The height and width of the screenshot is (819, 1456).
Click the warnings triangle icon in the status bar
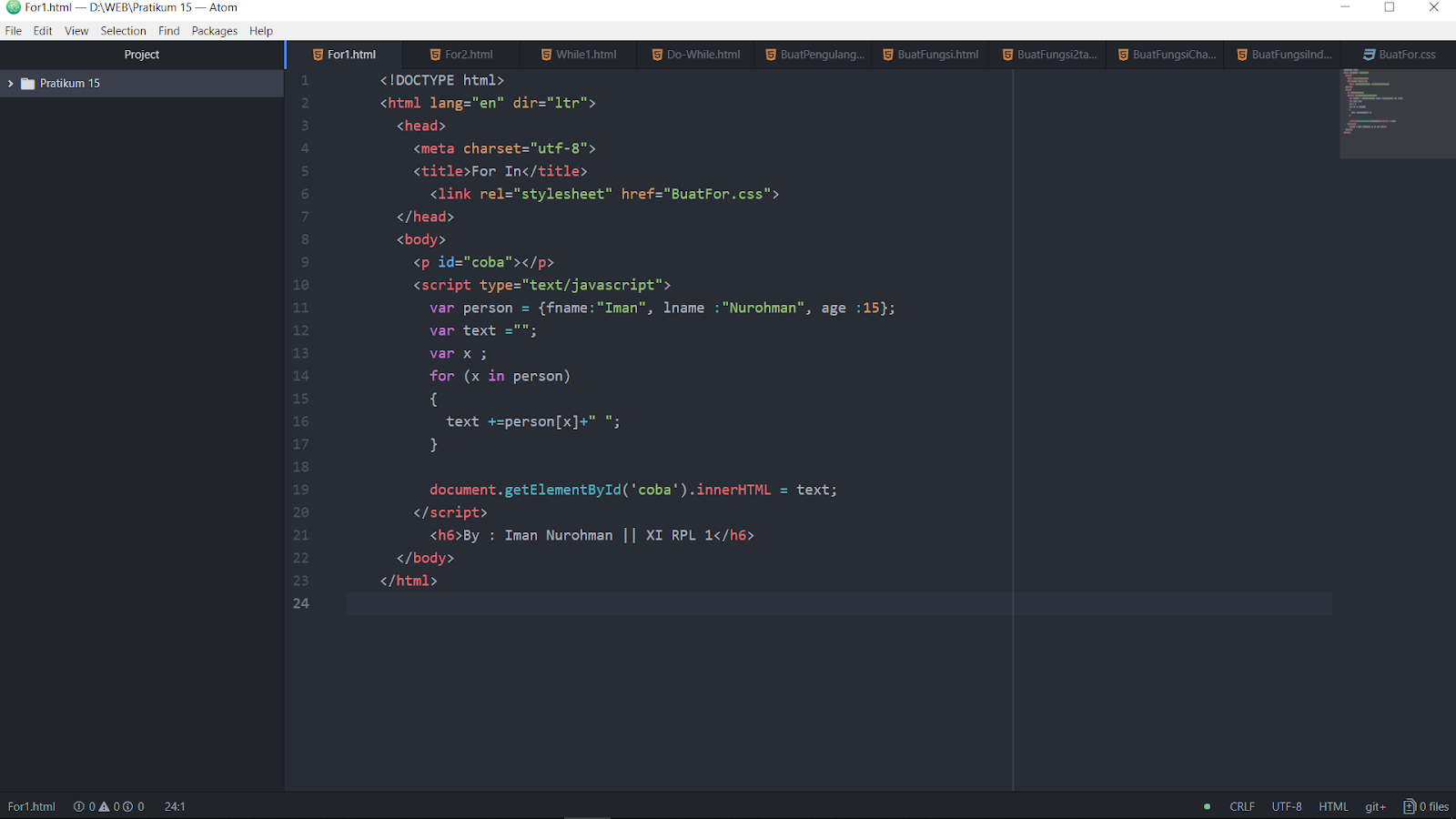click(103, 806)
